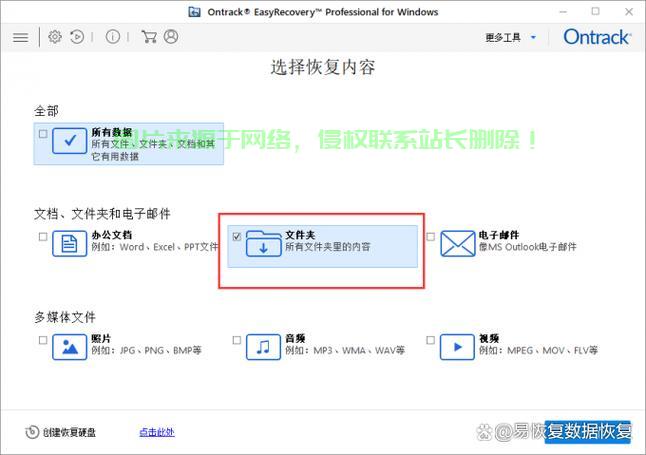Open the info icon

click(x=112, y=37)
